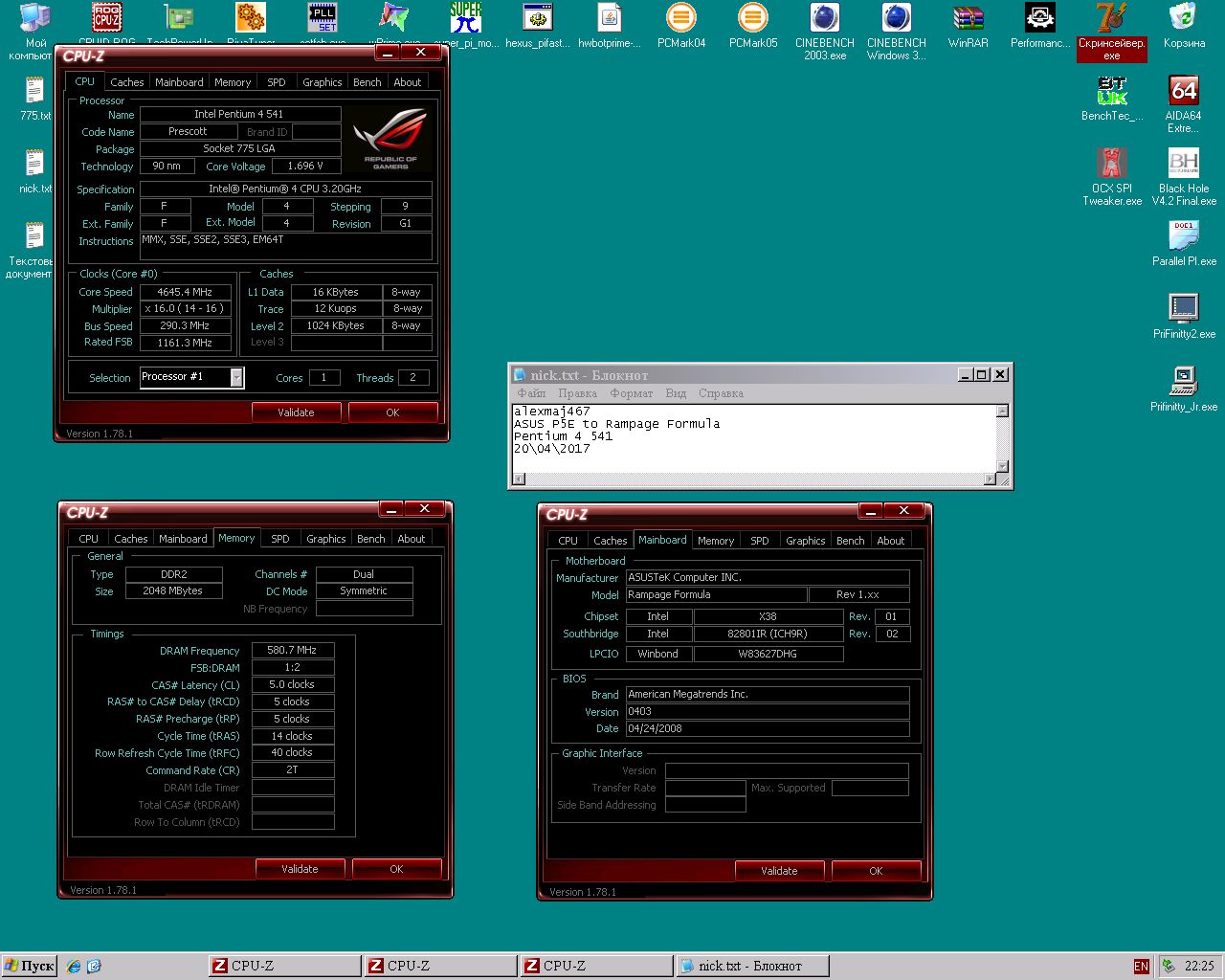Click Validate in the Mainboard window
The image size is (1225, 980).
click(779, 871)
